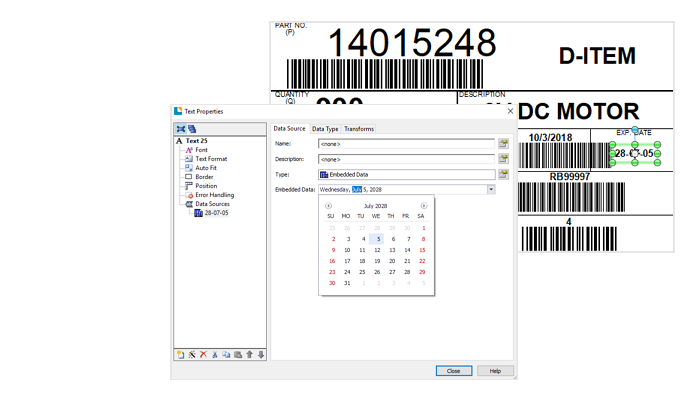
Task: Click the new data source icon
Action: pos(181,354)
